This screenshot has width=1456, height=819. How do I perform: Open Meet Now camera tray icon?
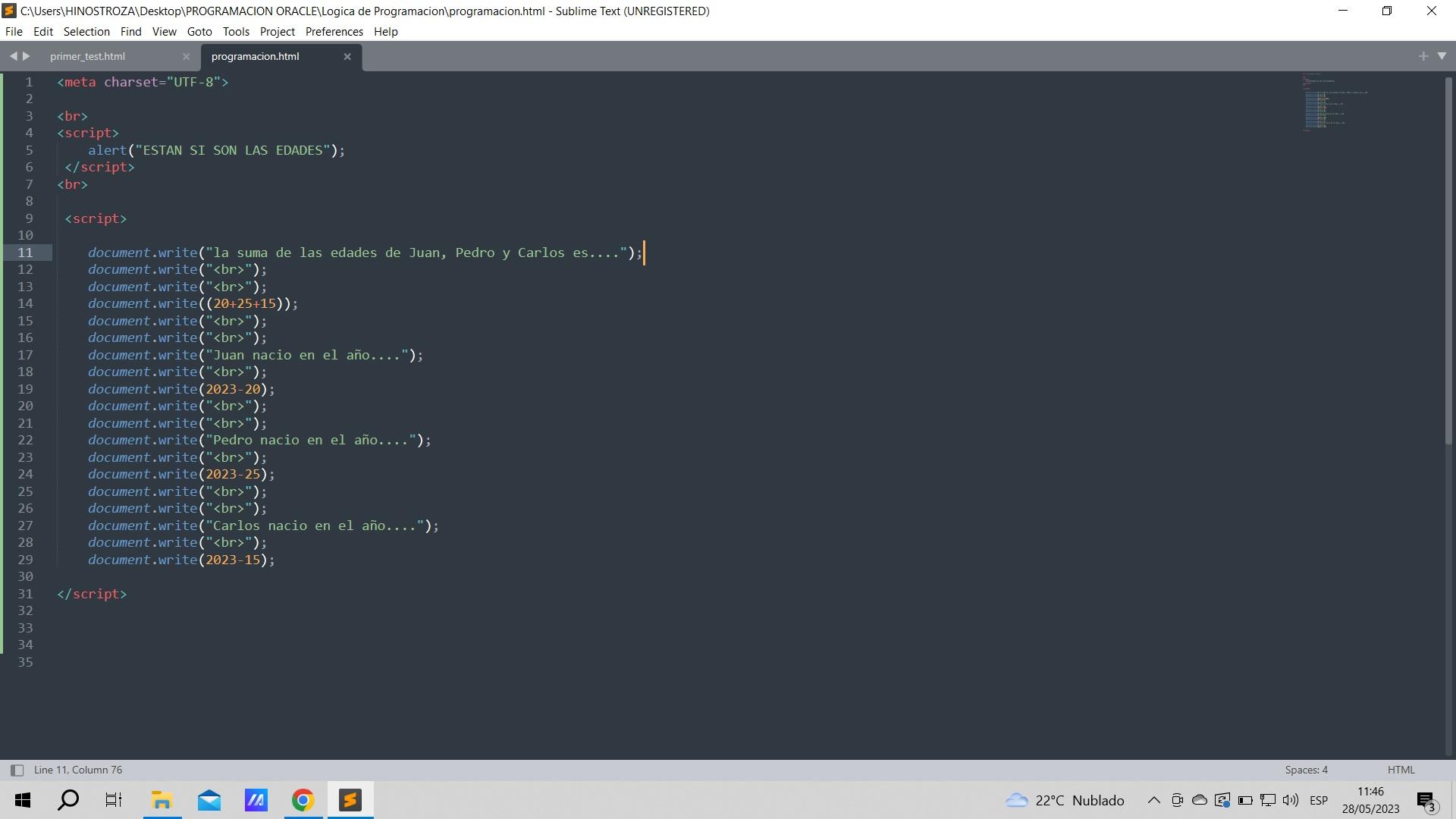tap(1177, 800)
